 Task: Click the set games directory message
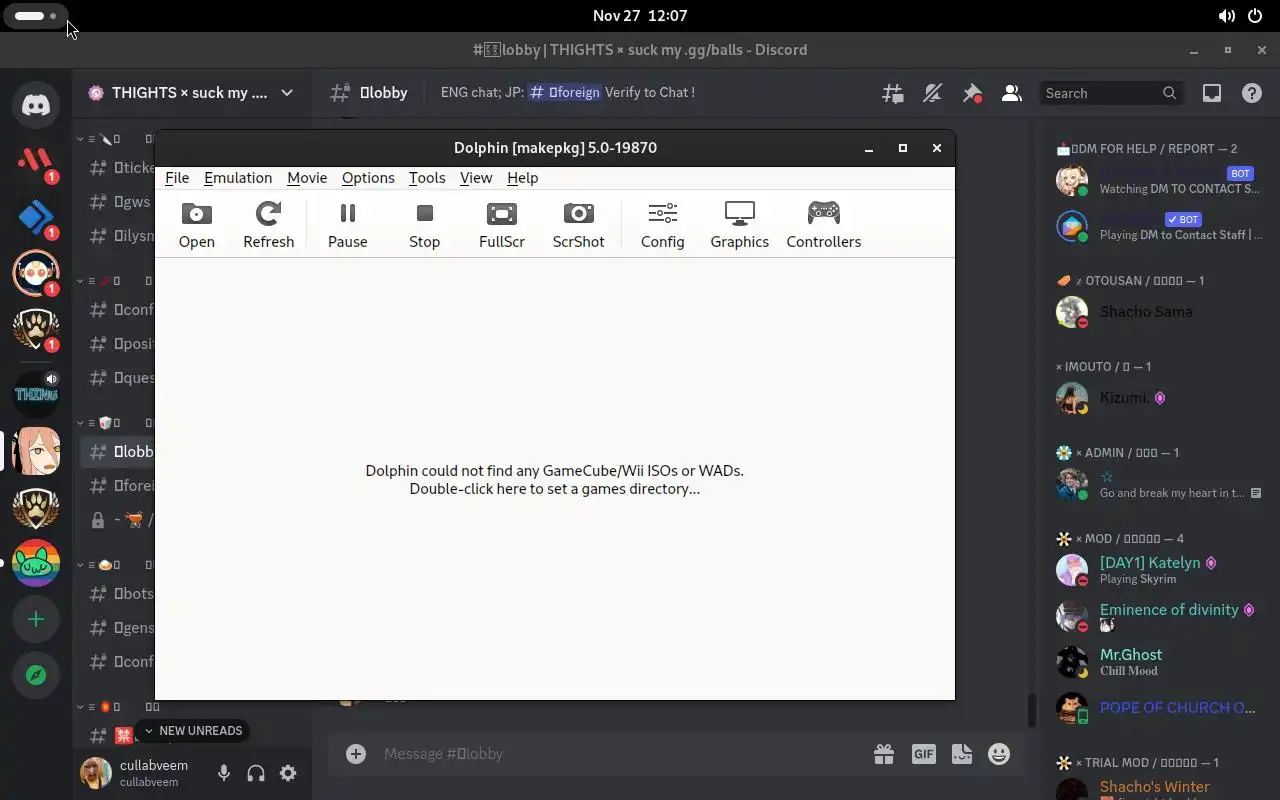coord(555,480)
